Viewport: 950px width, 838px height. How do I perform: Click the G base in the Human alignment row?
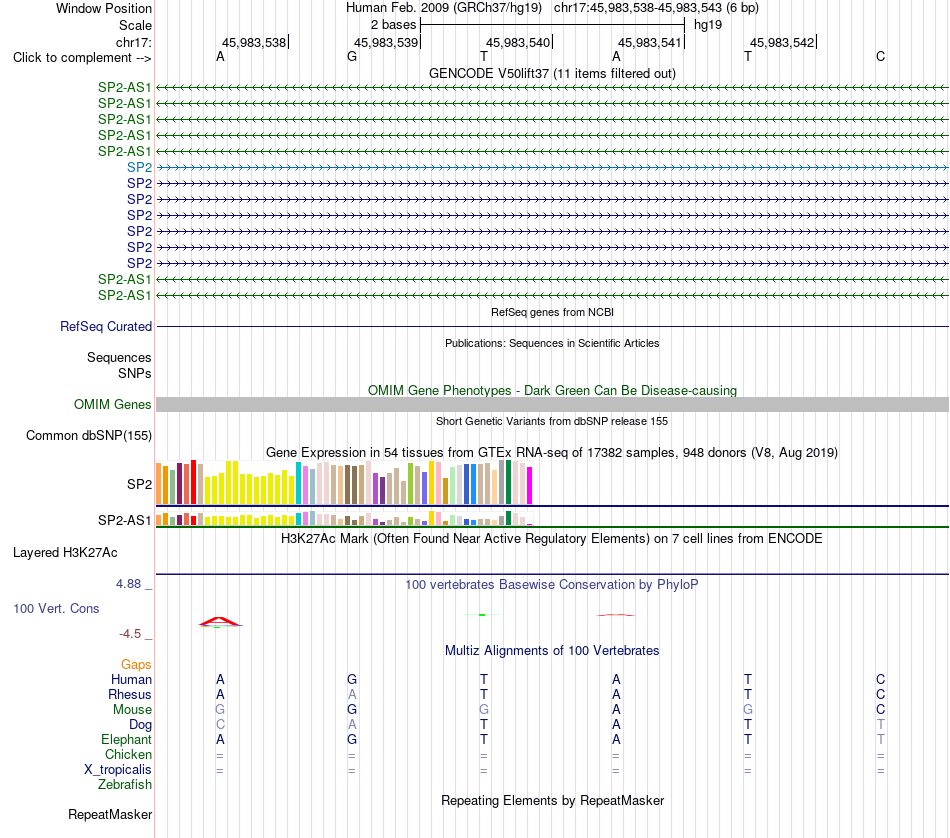coord(352,680)
